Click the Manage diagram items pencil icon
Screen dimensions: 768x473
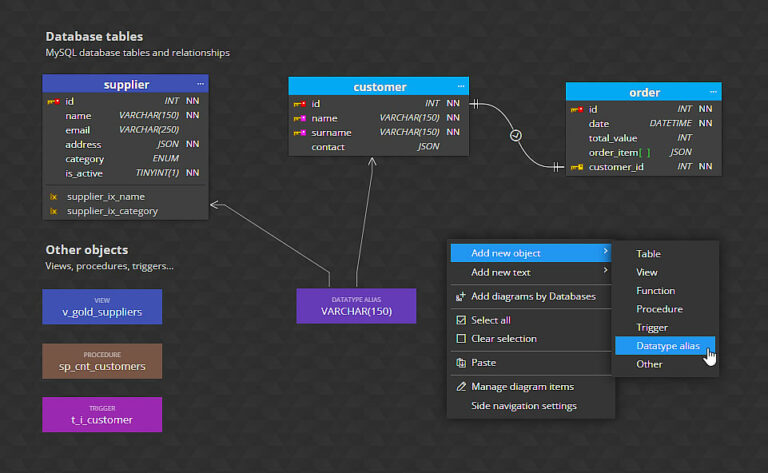tap(460, 386)
